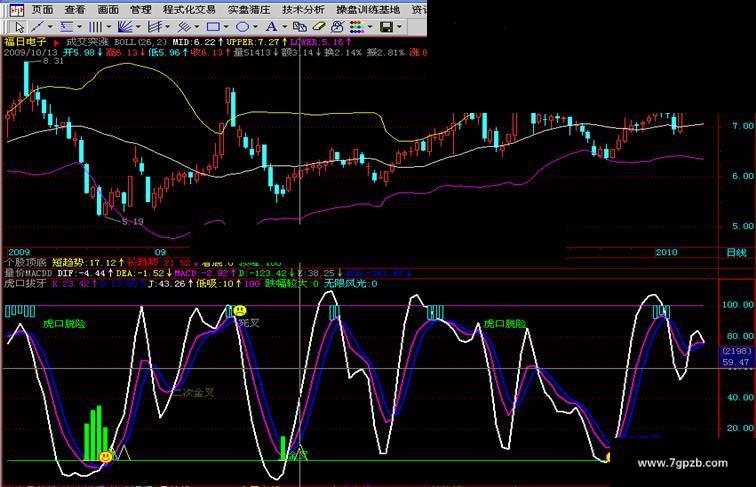Select the fan lines drawing tool
Screen dimensions: 756x487
click(125, 27)
